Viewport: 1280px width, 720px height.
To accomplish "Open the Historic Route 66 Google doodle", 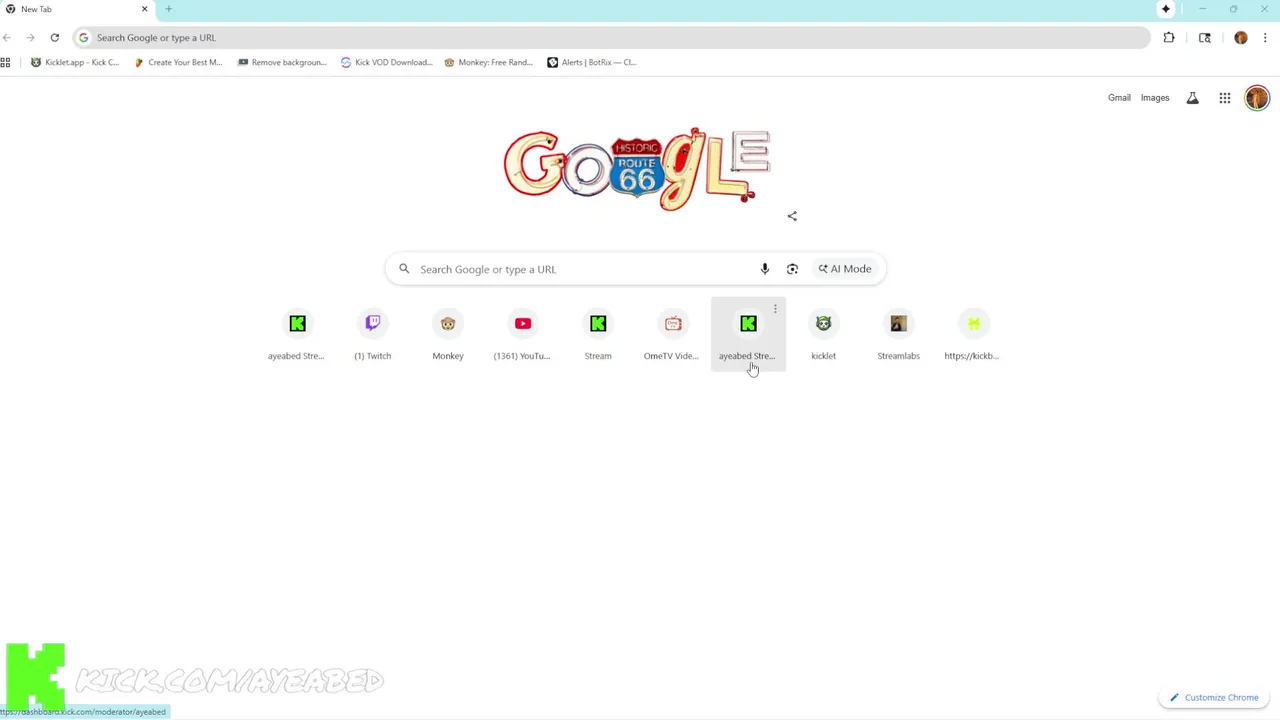I will [x=637, y=168].
